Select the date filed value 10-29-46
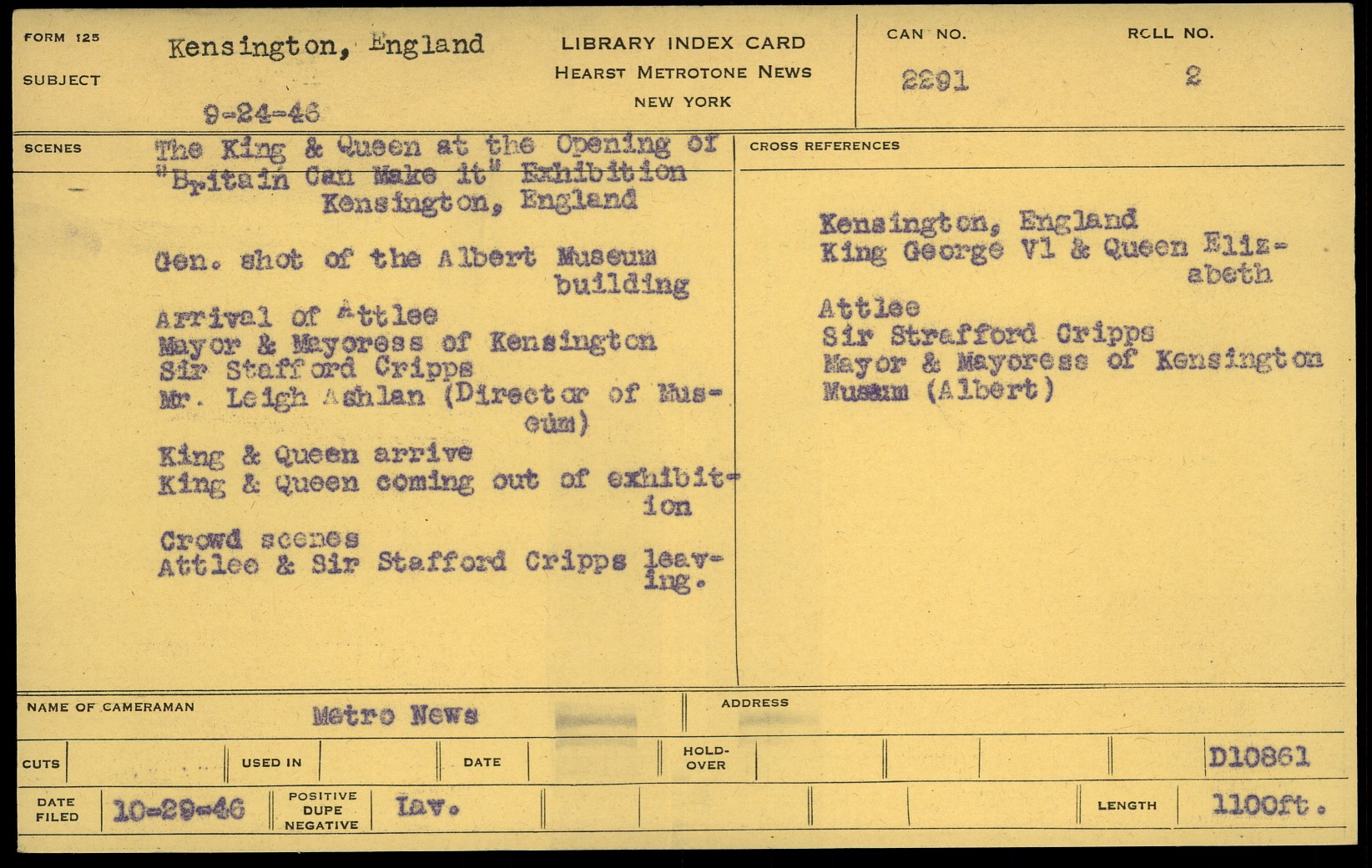This screenshot has width=1372, height=868. (179, 809)
